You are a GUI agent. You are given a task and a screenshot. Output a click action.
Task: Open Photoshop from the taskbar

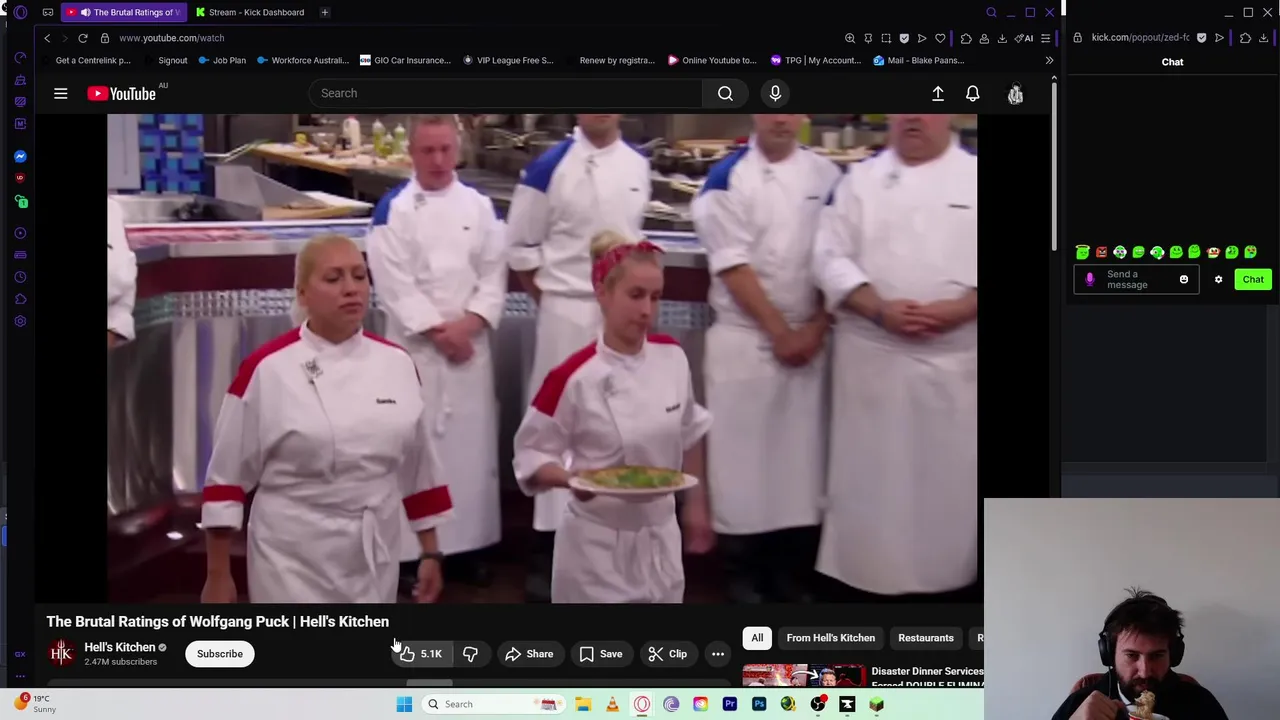click(759, 704)
